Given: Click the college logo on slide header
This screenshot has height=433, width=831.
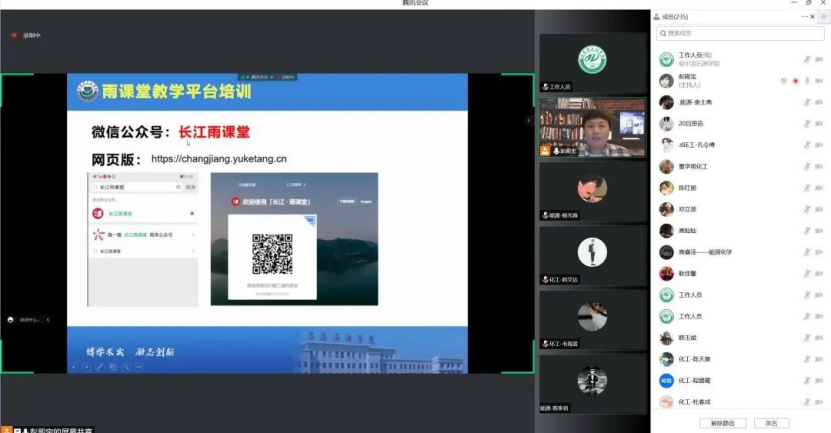Looking at the screenshot, I should tap(87, 91).
